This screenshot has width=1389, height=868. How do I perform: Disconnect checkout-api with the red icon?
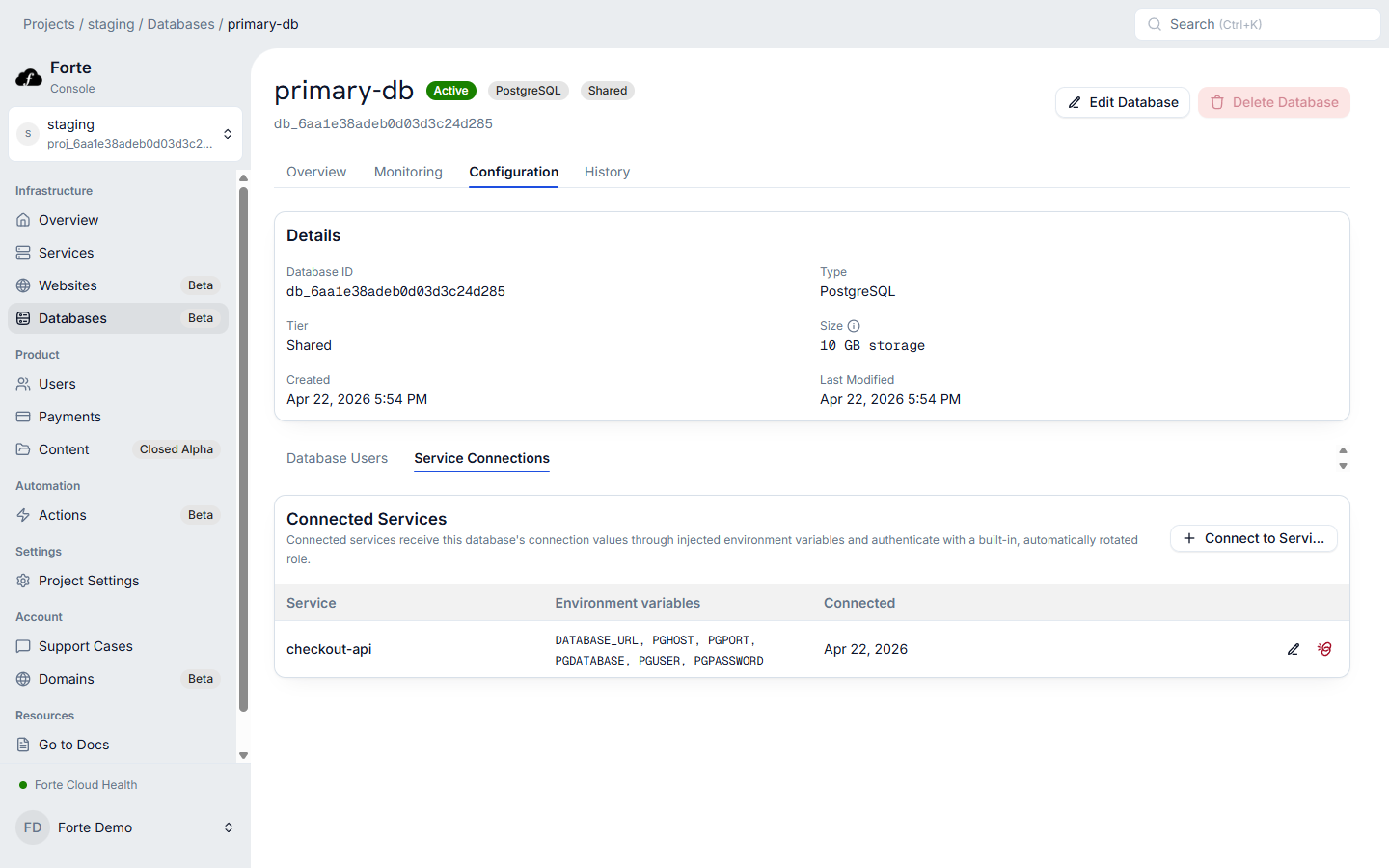click(1324, 649)
